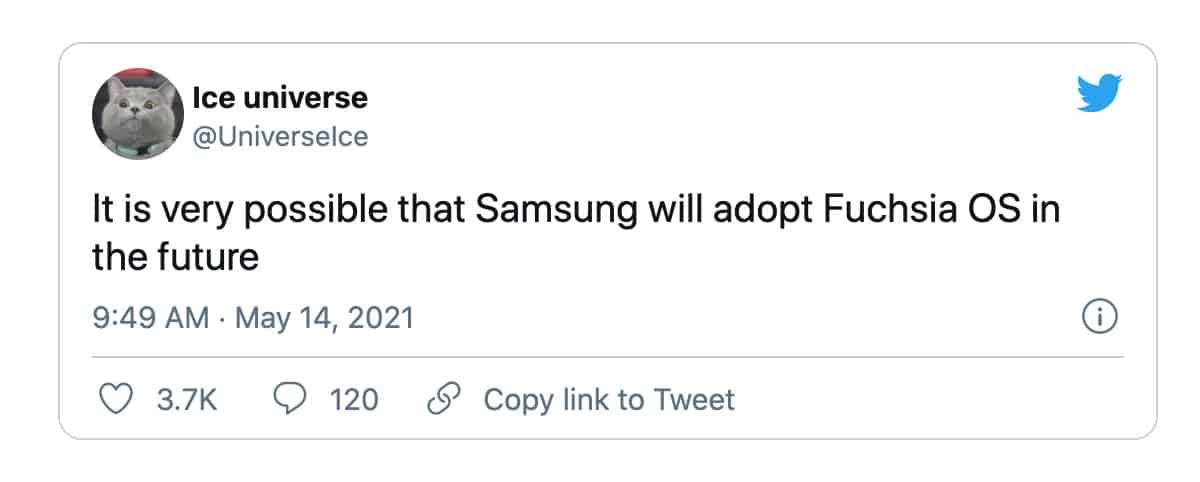Click the chain link icon

(441, 400)
